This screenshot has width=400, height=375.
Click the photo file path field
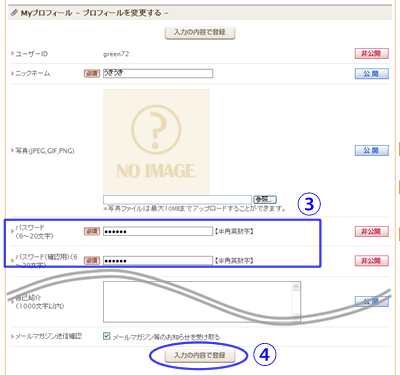(x=177, y=200)
